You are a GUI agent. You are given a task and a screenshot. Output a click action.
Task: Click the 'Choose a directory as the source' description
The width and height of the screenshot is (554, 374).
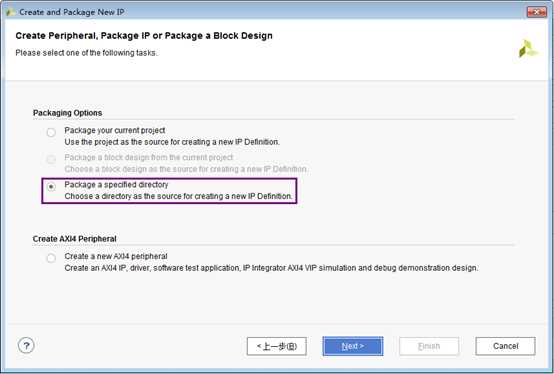point(178,196)
